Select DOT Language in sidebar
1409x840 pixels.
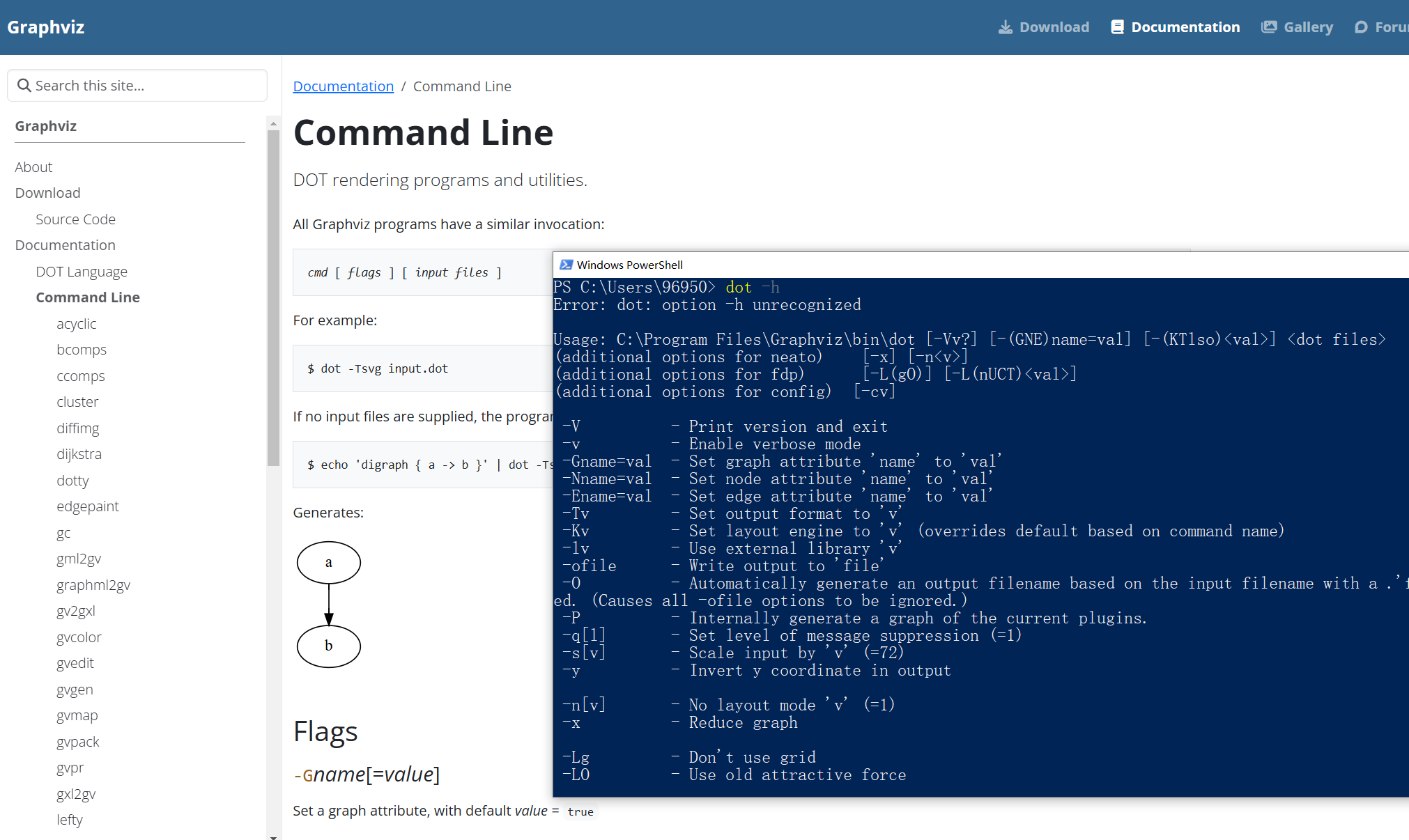[x=82, y=272]
